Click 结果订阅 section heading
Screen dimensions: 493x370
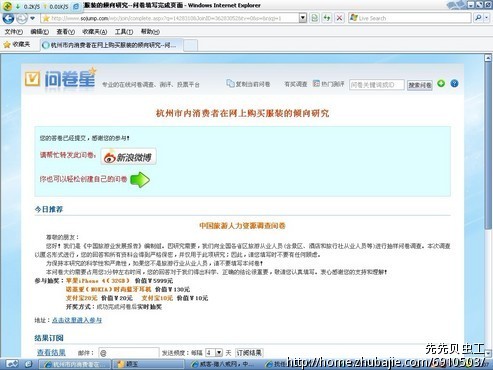coord(49,338)
